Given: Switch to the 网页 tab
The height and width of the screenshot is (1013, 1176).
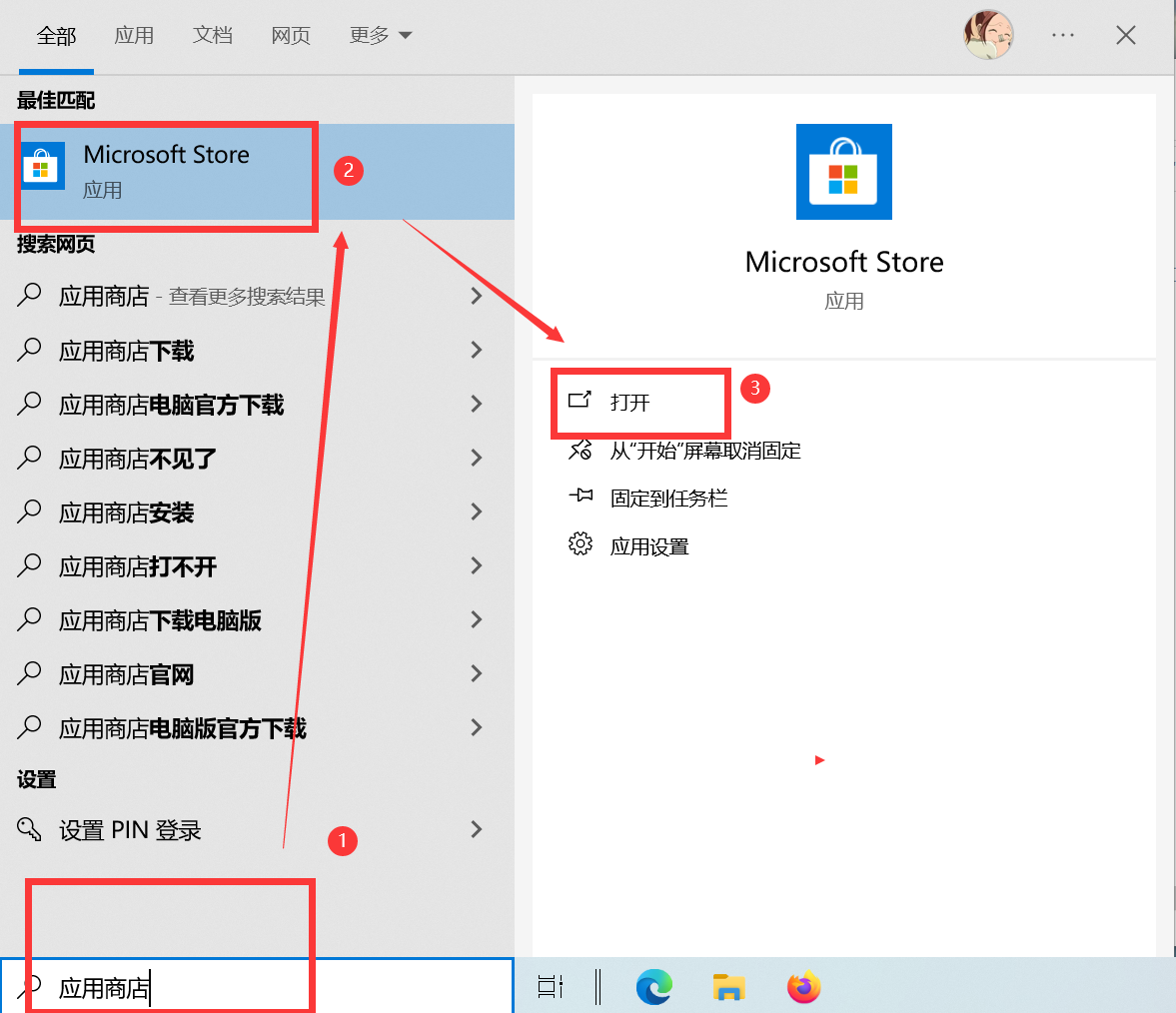Looking at the screenshot, I should (x=290, y=35).
